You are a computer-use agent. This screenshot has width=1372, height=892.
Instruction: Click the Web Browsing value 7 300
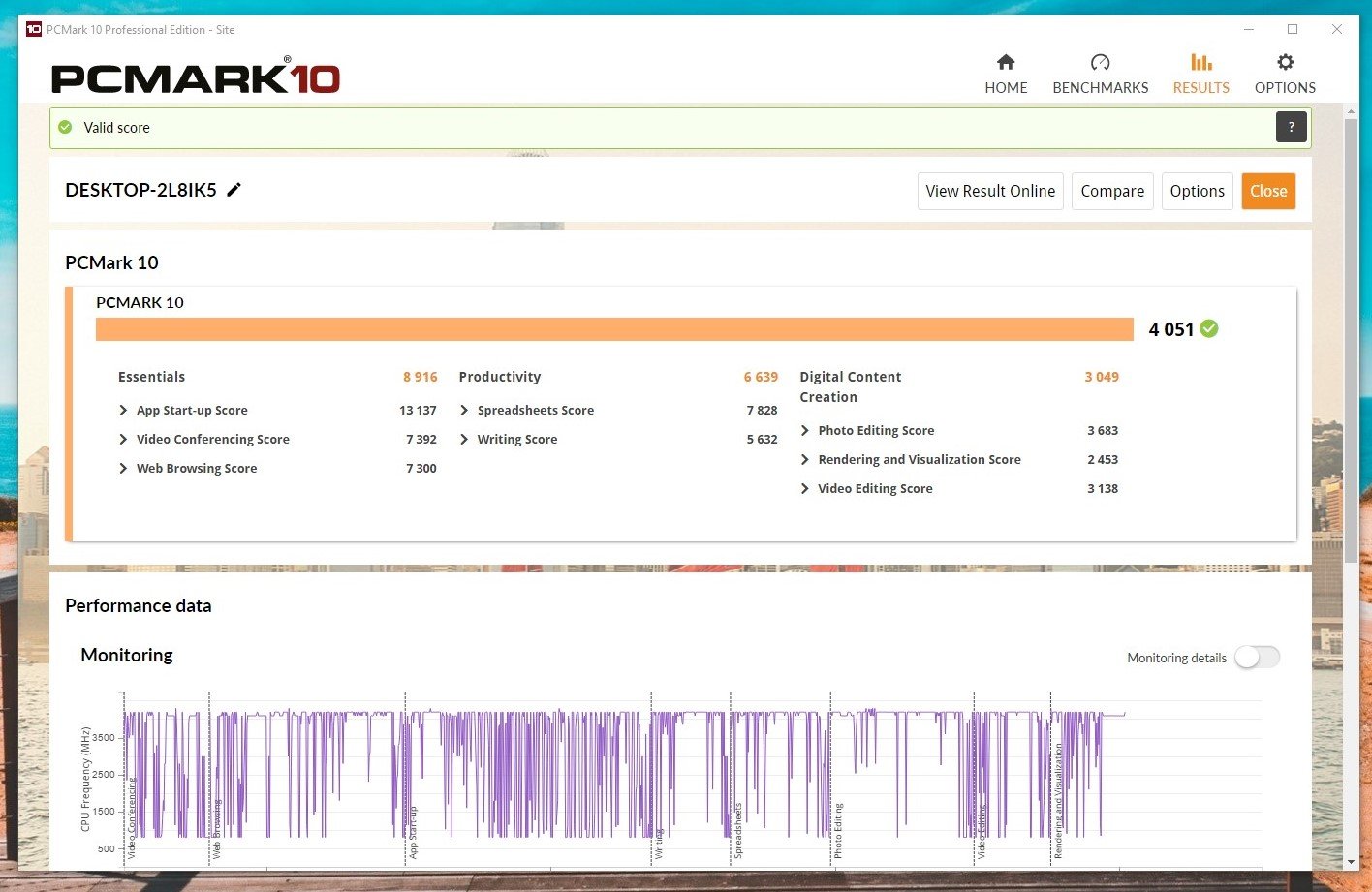coord(421,469)
